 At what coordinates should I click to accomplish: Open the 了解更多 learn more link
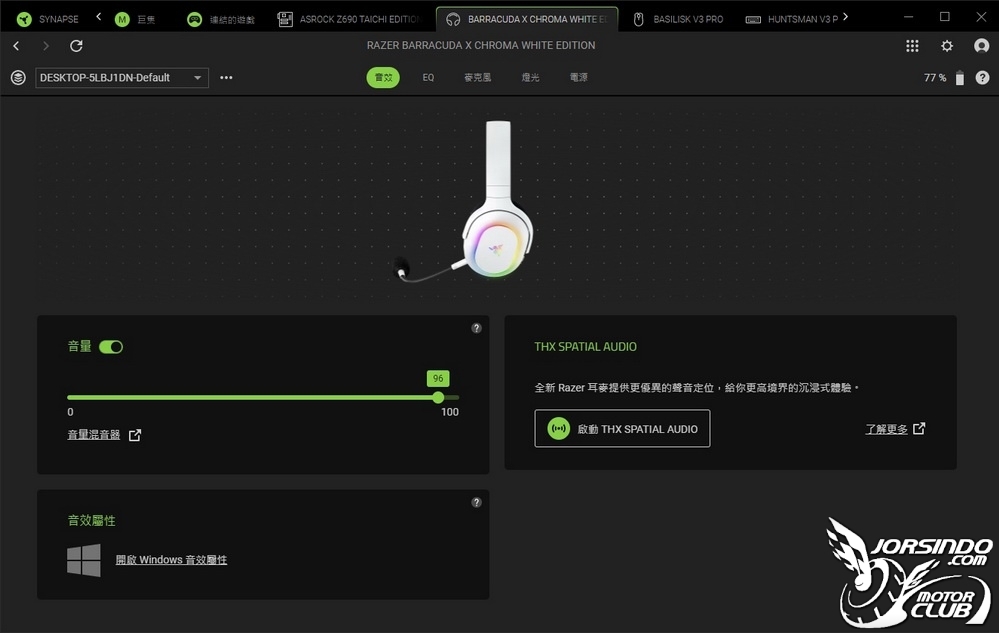[x=886, y=429]
